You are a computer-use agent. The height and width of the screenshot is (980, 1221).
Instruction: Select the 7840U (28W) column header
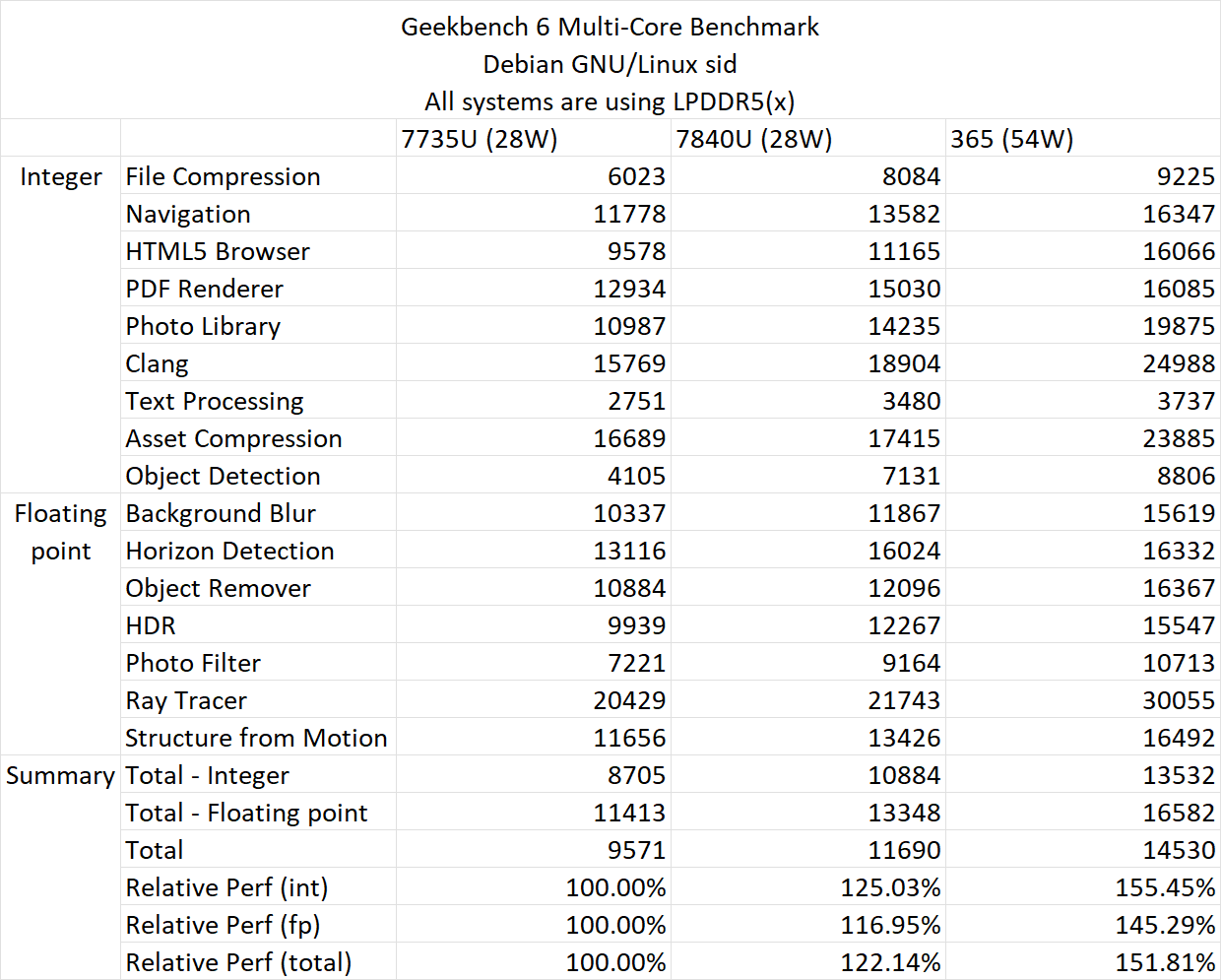(754, 139)
